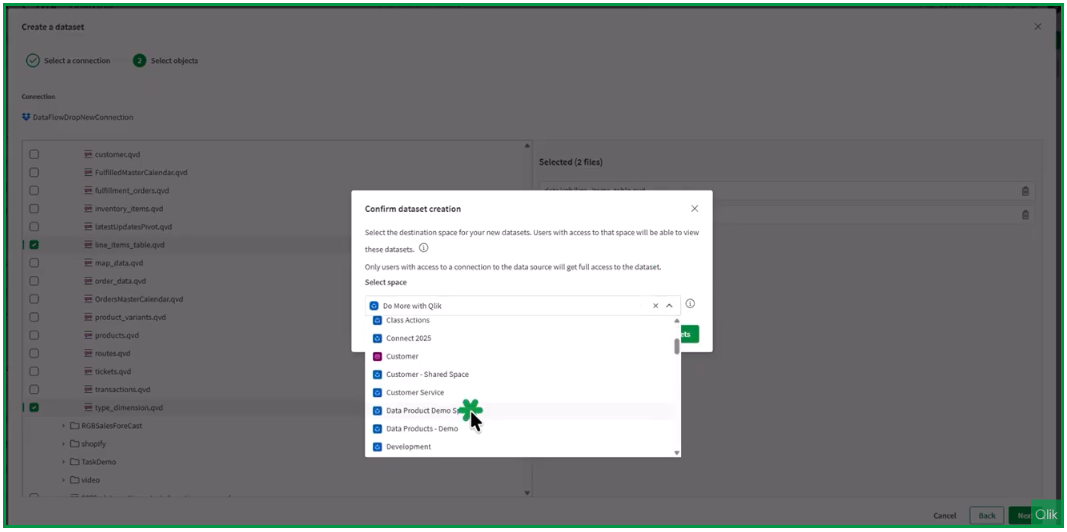
Task: Click the purple Customer space icon
Action: [377, 357]
